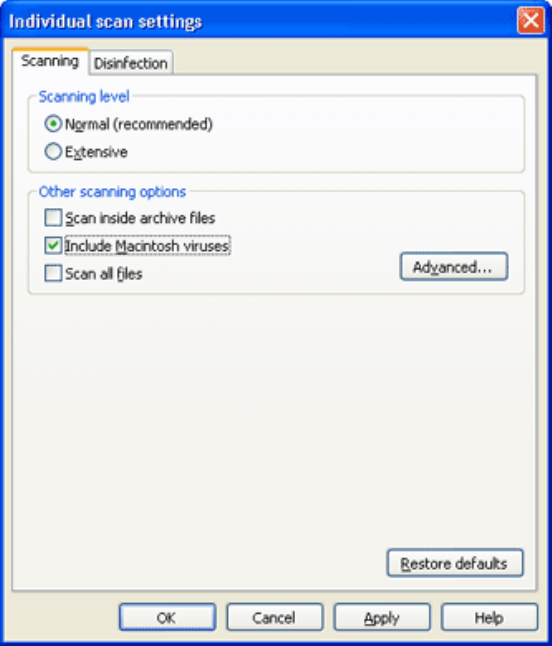Open Help for scan settings
The width and height of the screenshot is (552, 646).
click(x=489, y=617)
